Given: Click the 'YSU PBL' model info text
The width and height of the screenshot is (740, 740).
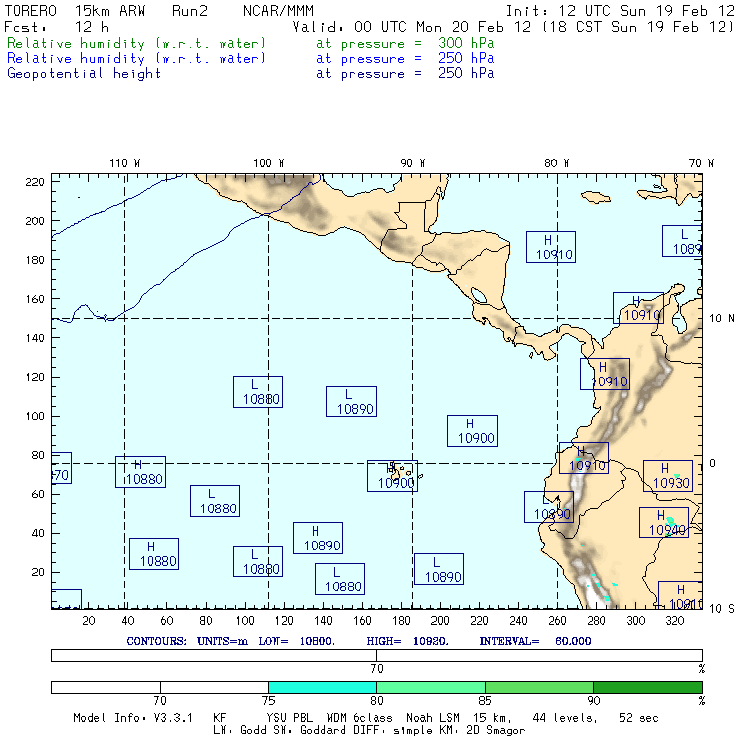Looking at the screenshot, I should coord(289,718).
